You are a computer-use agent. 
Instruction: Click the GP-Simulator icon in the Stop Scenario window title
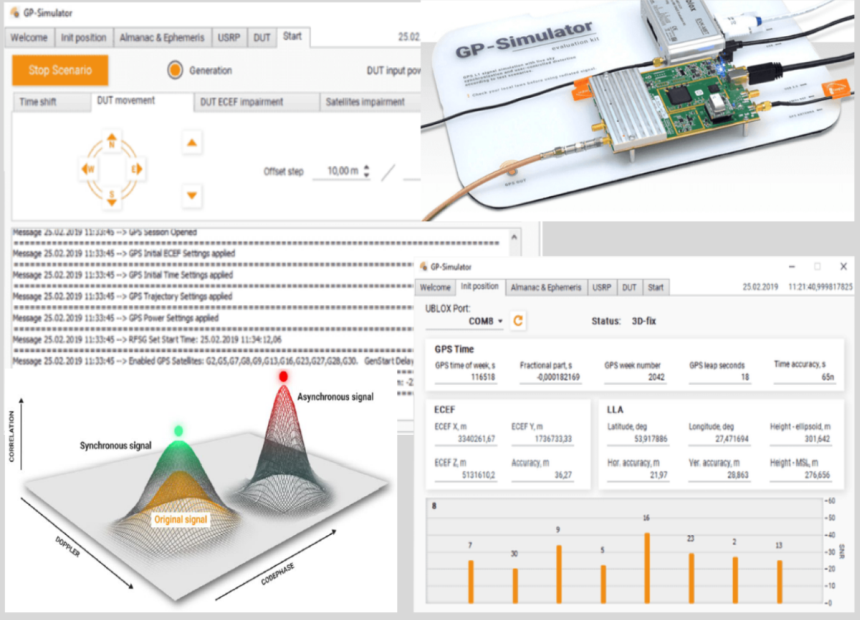14,12
